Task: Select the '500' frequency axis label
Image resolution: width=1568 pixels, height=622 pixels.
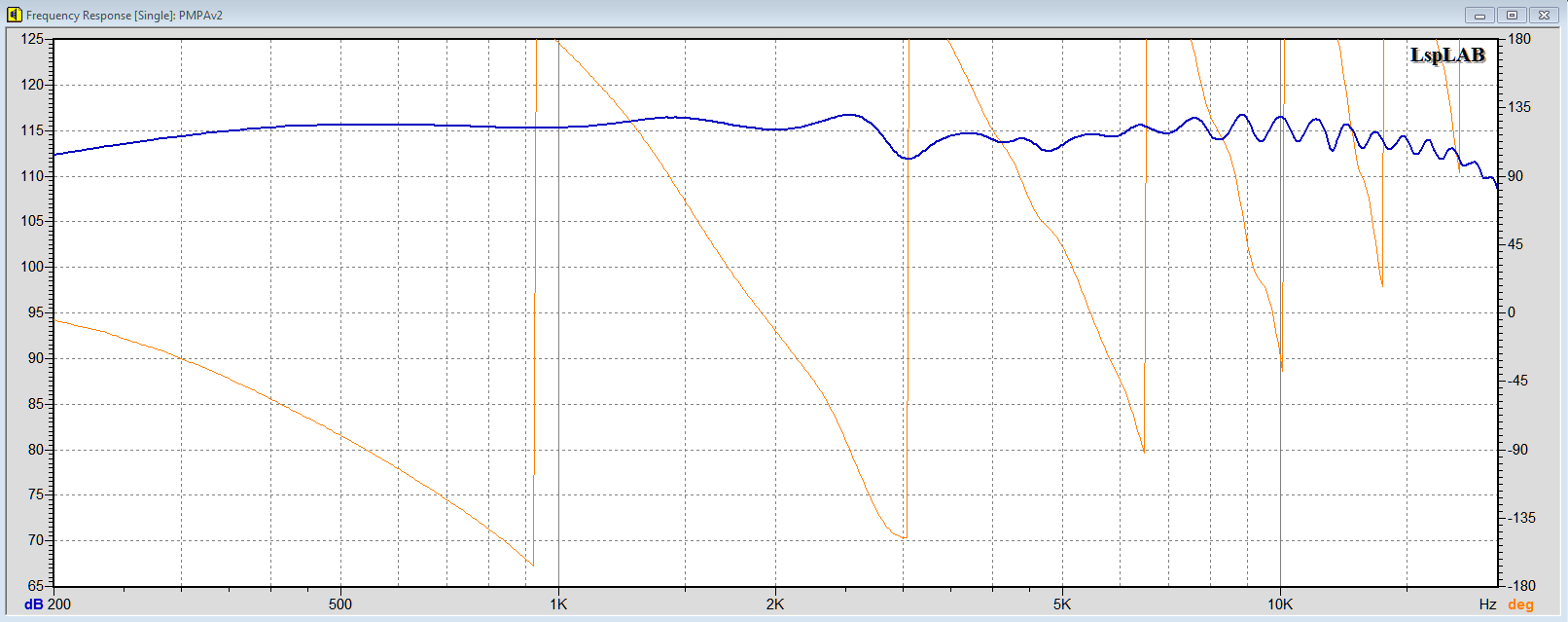Action: [340, 604]
